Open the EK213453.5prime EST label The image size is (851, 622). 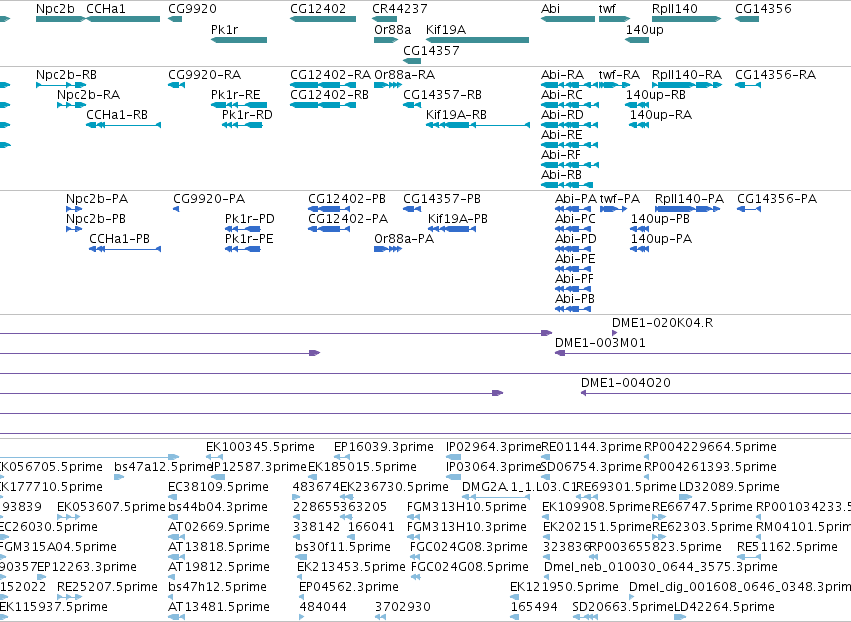tap(351, 567)
